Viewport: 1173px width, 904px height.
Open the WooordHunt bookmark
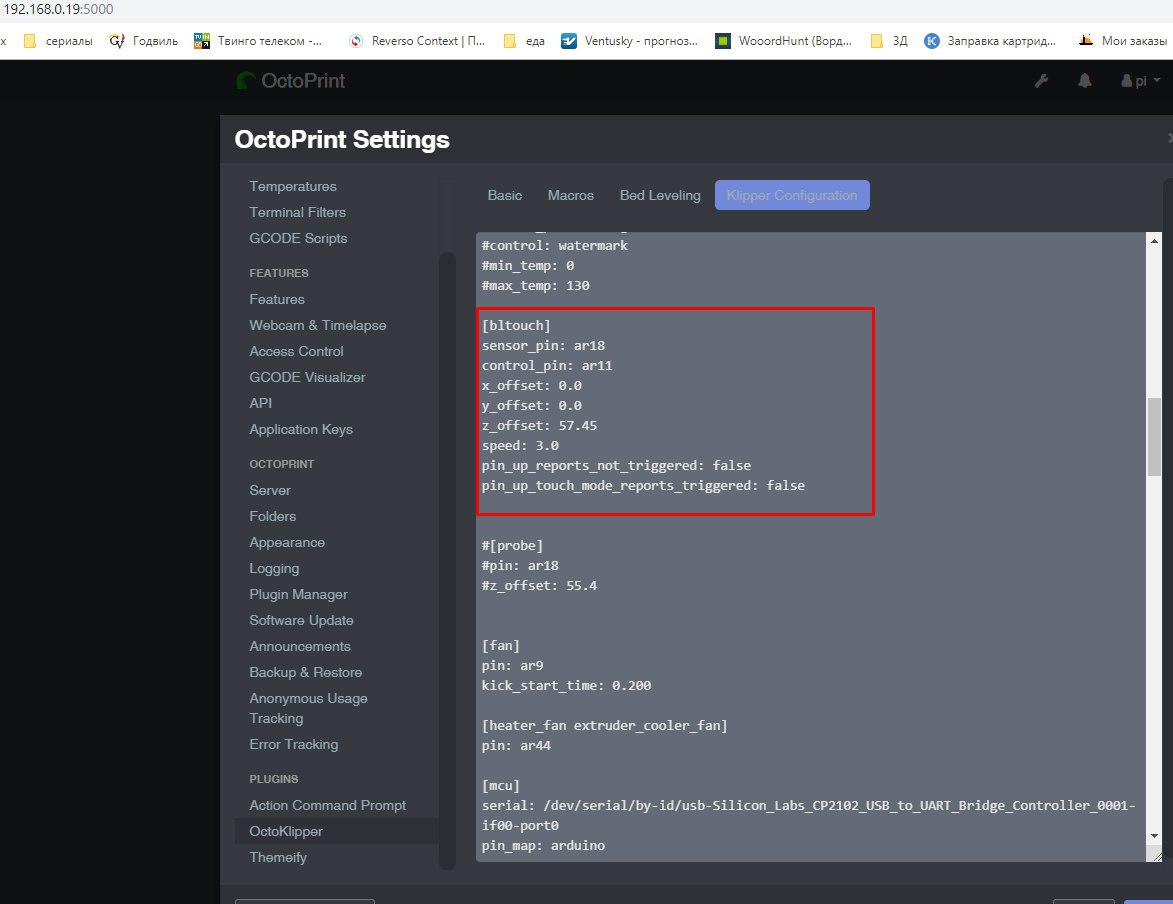pyautogui.click(x=783, y=40)
